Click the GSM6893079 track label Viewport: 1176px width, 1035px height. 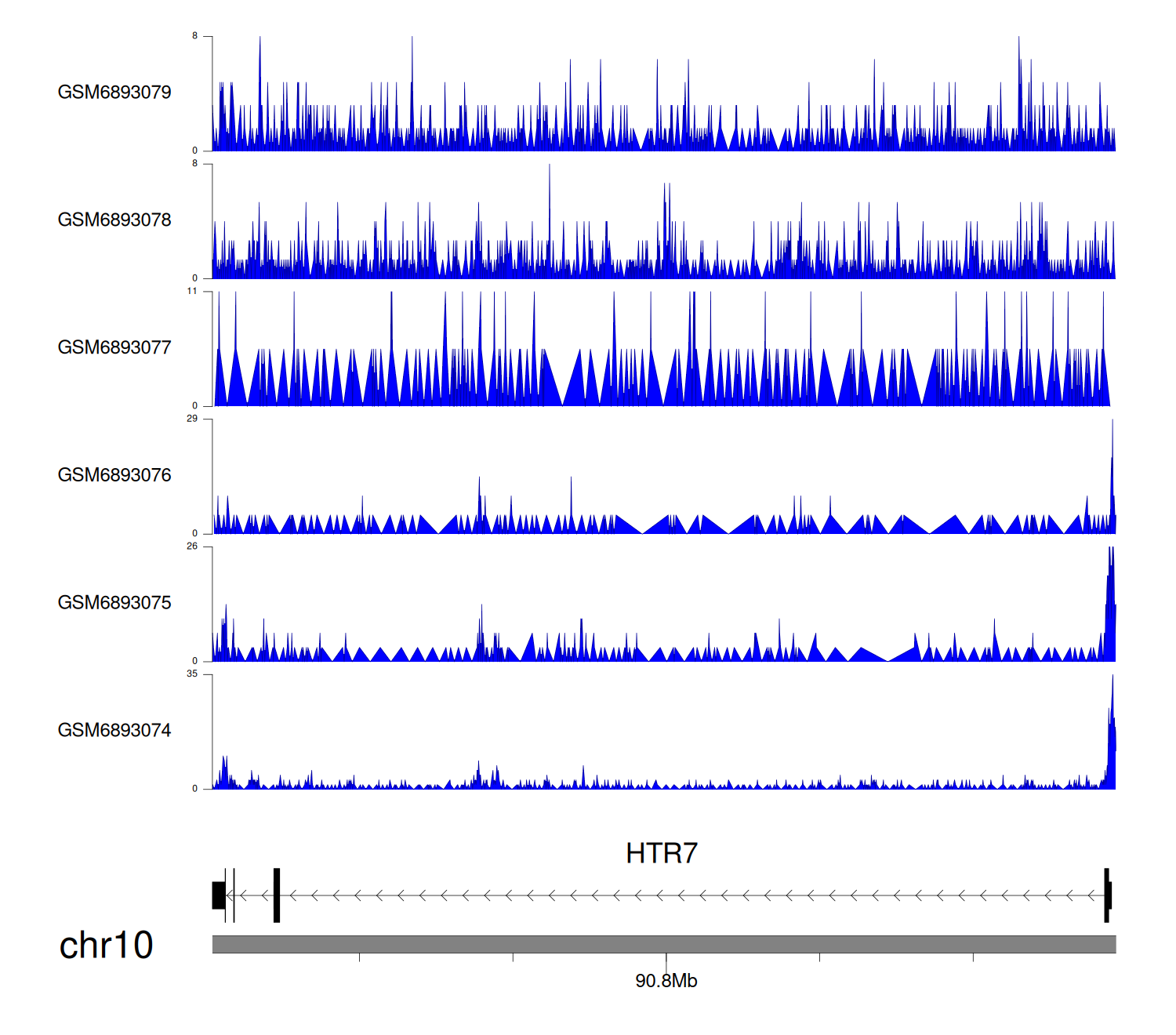tap(114, 93)
